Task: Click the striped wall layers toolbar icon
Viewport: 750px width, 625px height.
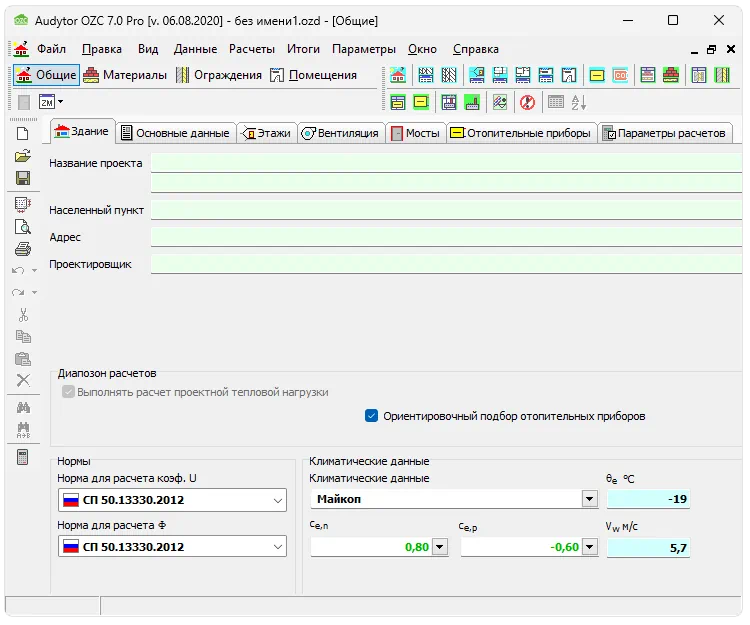Action: coord(722,75)
